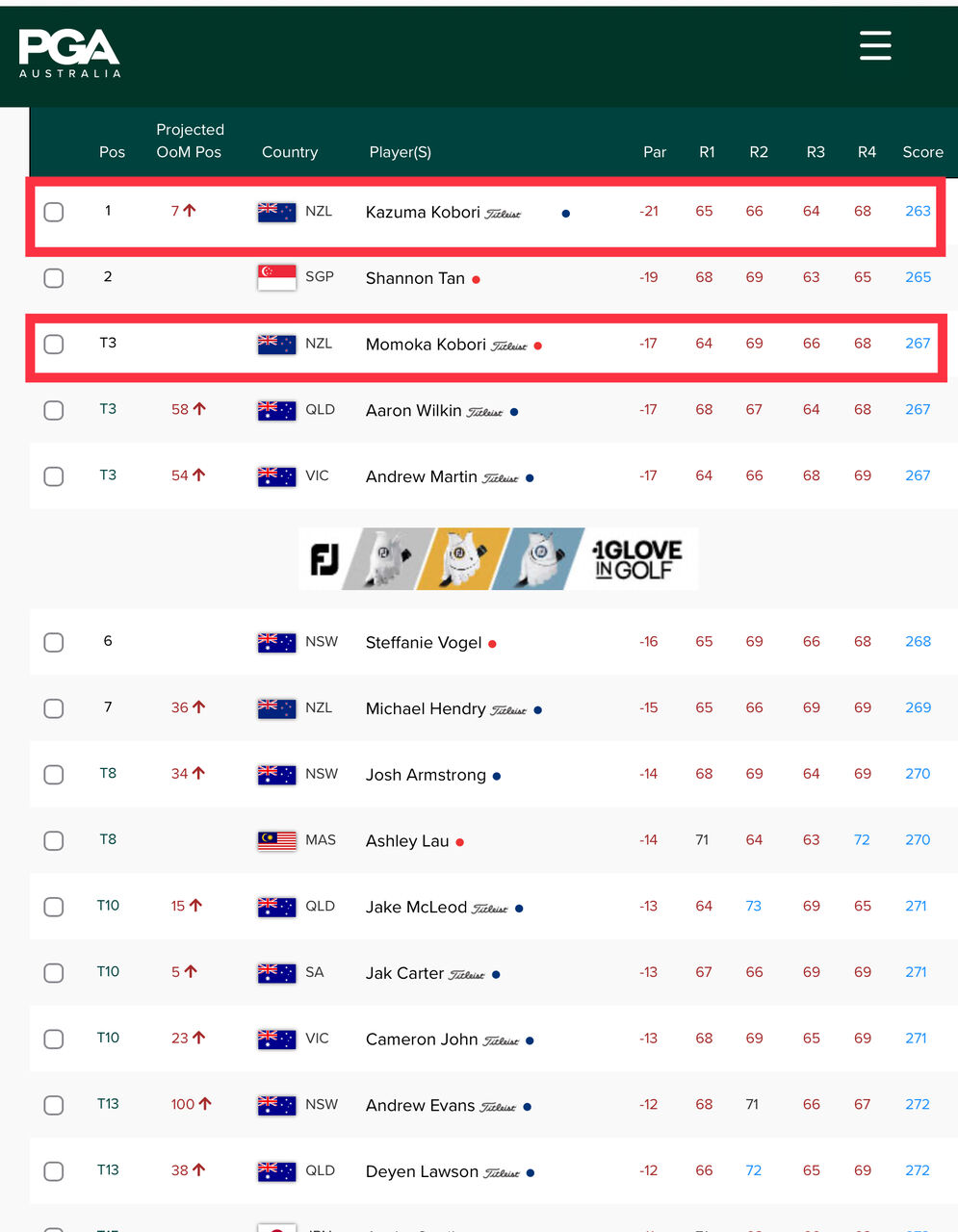Click the Country column header

(290, 152)
